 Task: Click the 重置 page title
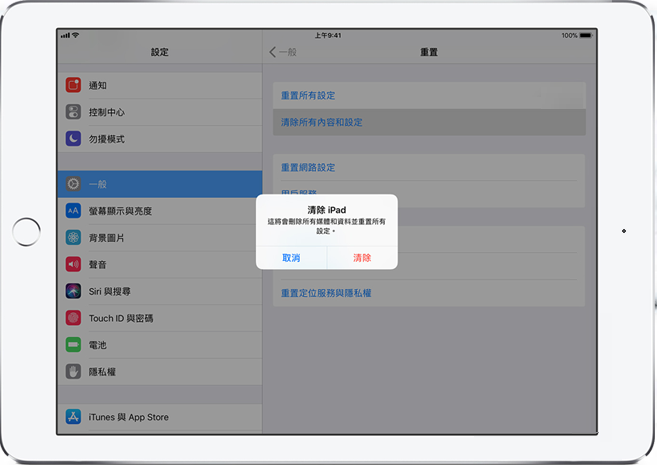click(x=429, y=52)
